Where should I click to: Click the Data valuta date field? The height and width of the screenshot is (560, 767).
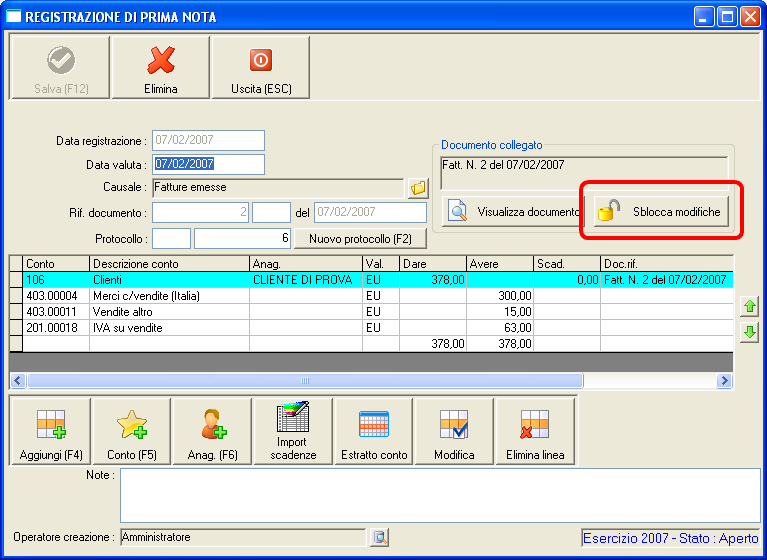208,164
